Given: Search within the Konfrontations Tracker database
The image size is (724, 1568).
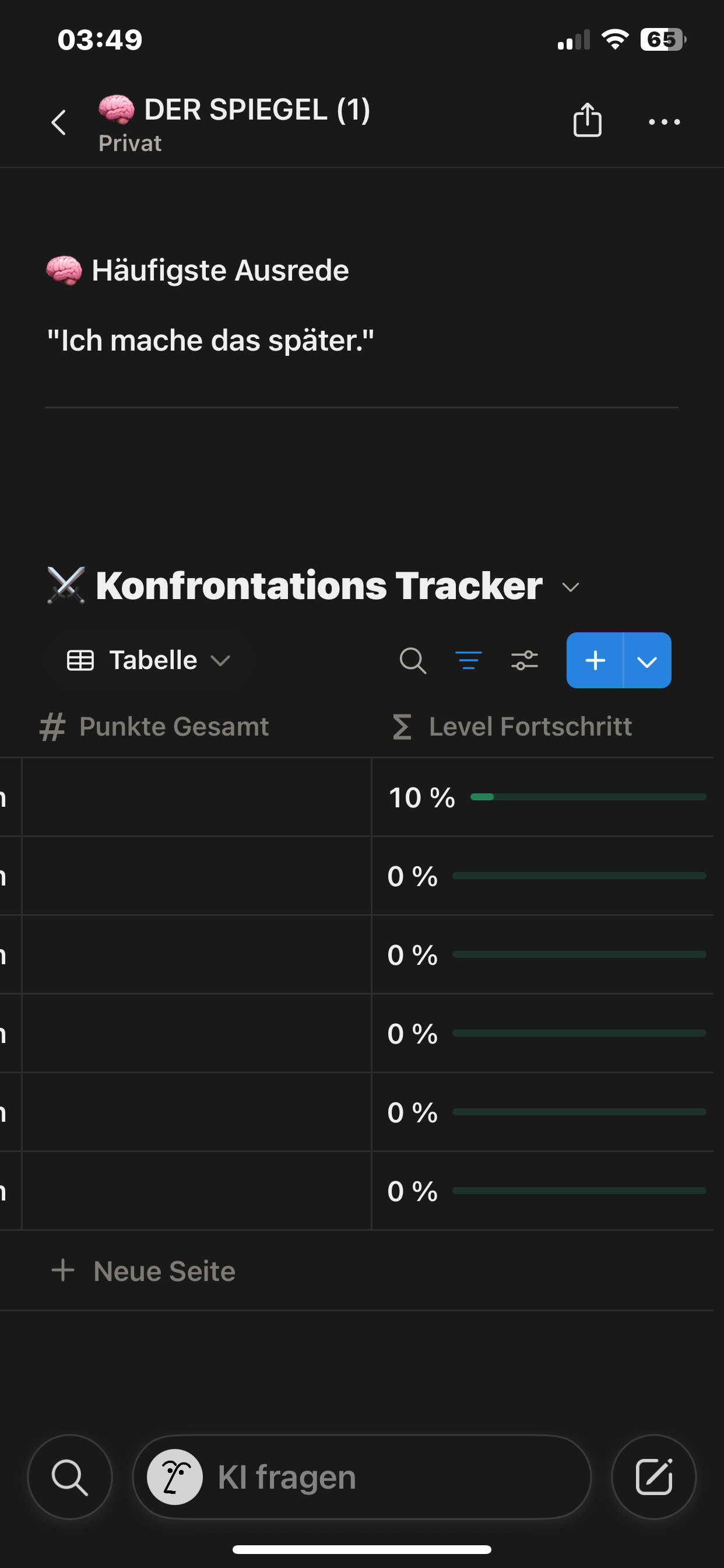Looking at the screenshot, I should [413, 660].
